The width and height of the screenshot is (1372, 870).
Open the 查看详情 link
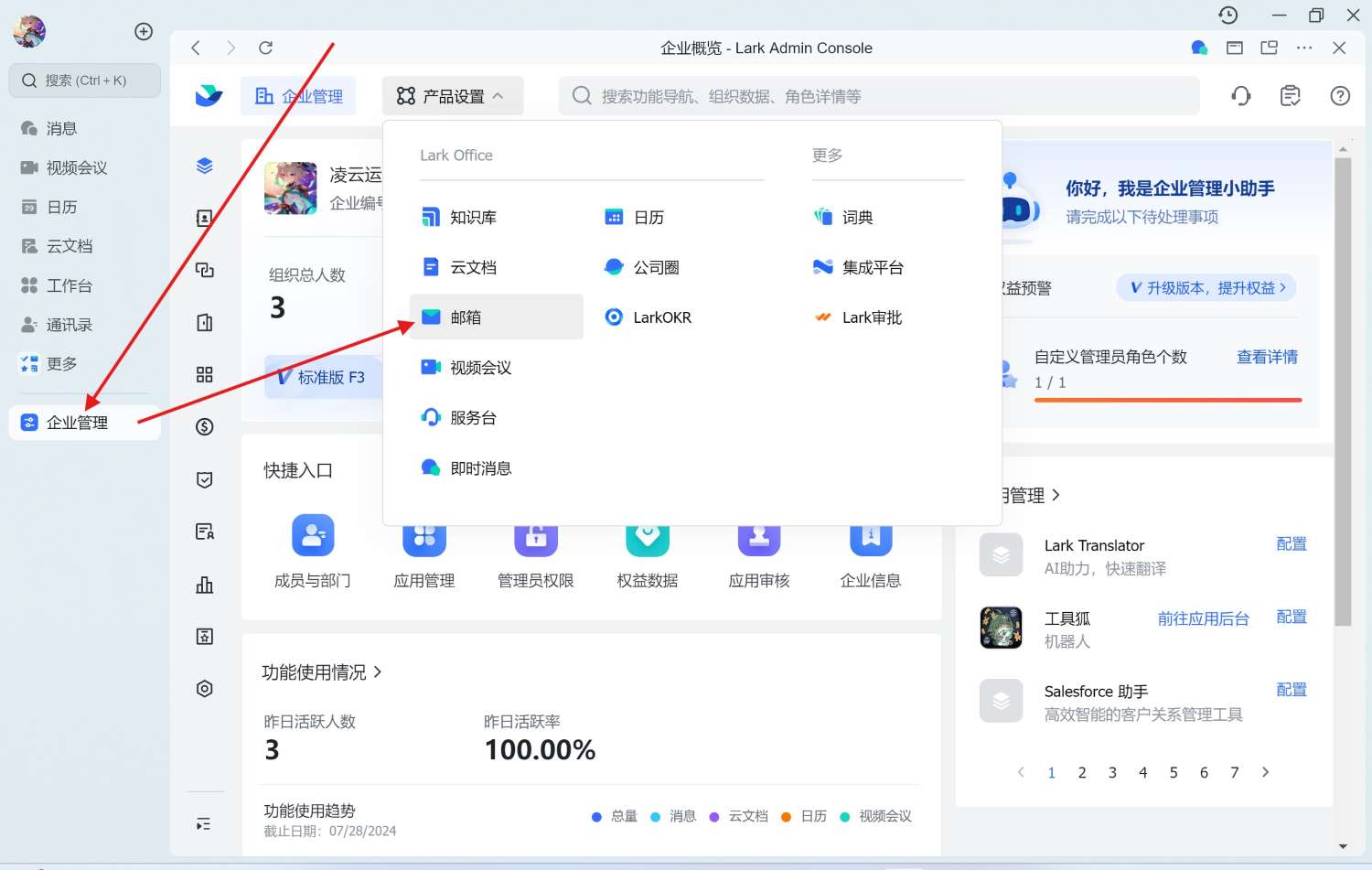[x=1267, y=357]
